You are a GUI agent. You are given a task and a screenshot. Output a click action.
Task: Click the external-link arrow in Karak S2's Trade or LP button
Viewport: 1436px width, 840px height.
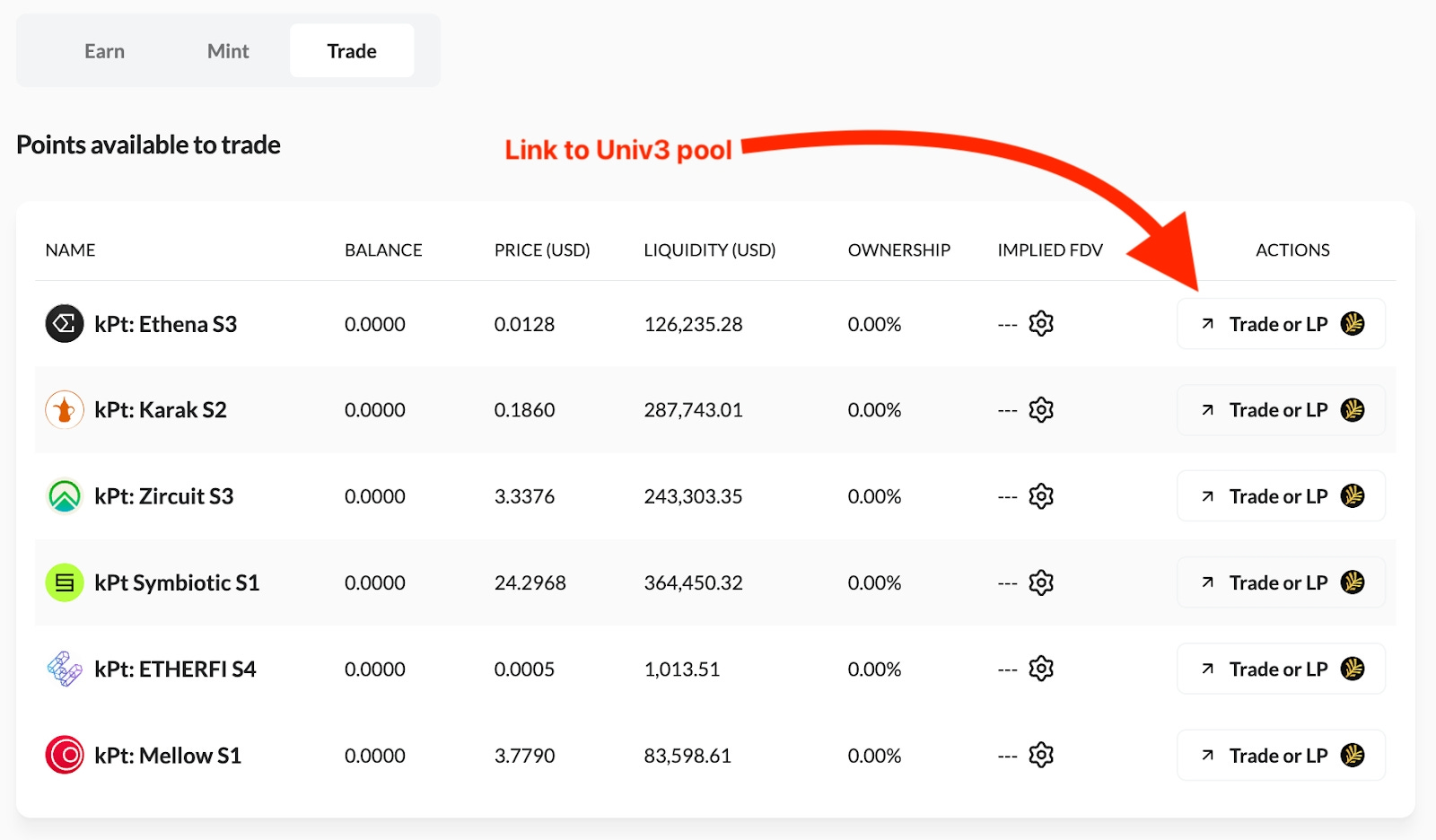1208,410
